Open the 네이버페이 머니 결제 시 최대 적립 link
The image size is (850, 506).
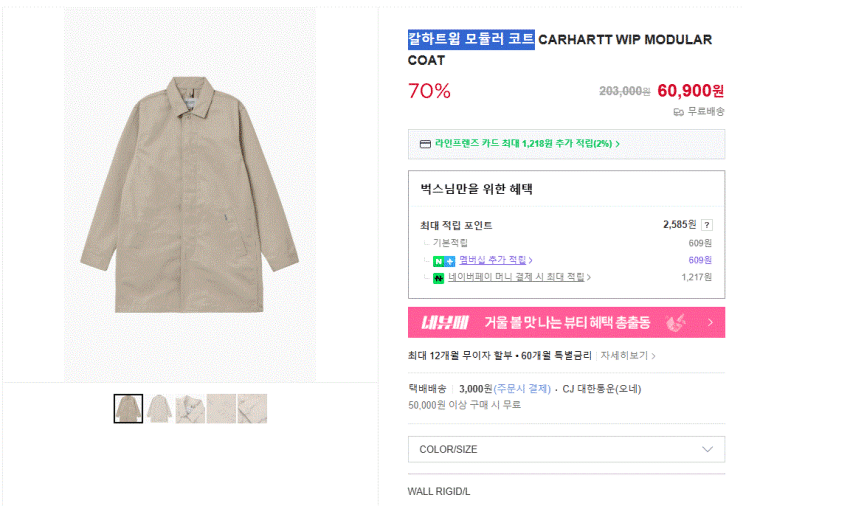(x=518, y=277)
